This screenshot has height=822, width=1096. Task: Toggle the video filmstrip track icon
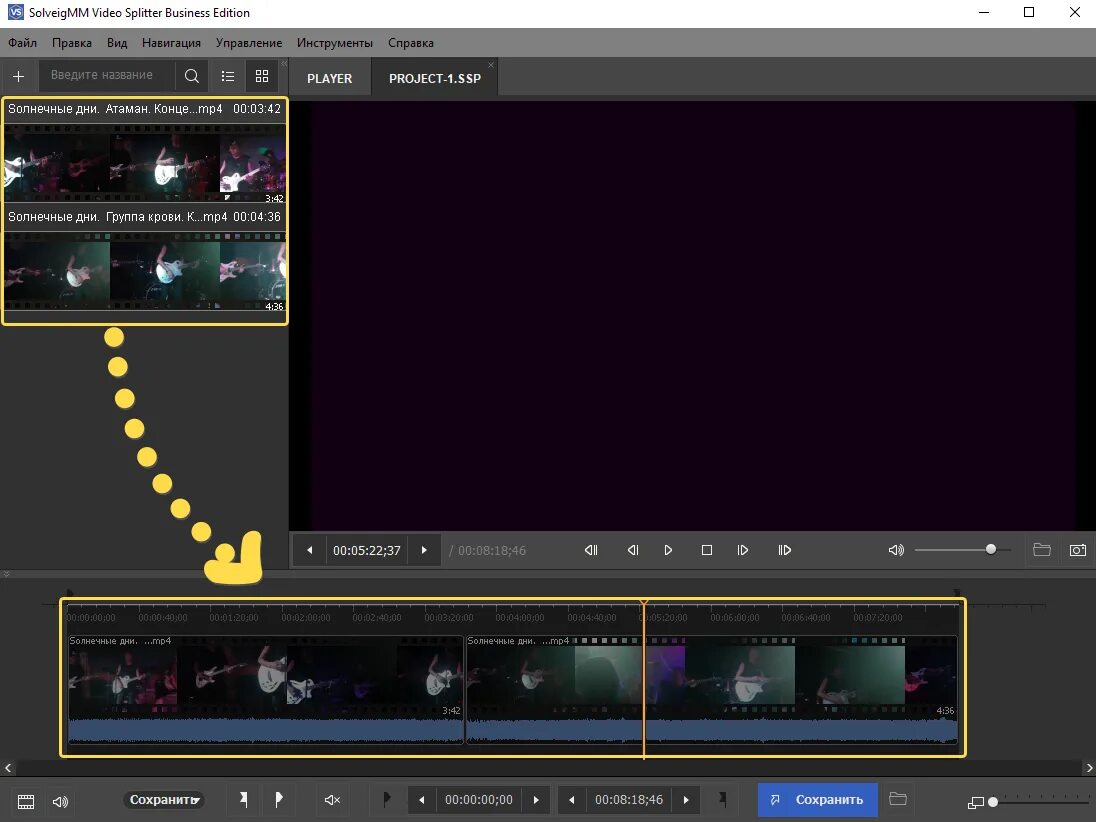(26, 802)
